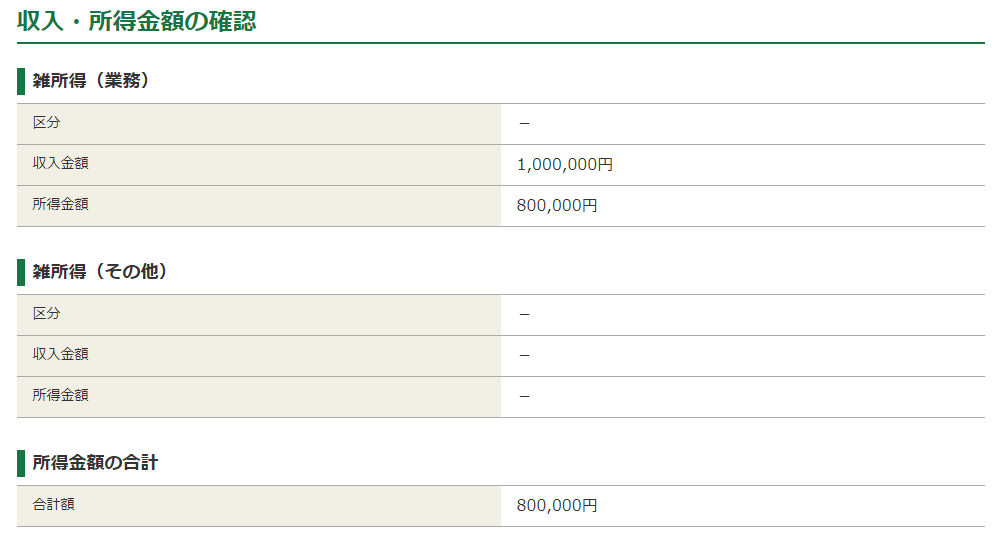The height and width of the screenshot is (545, 1008).
Task: Select the 合計額 total of 800,000円
Action: (557, 506)
